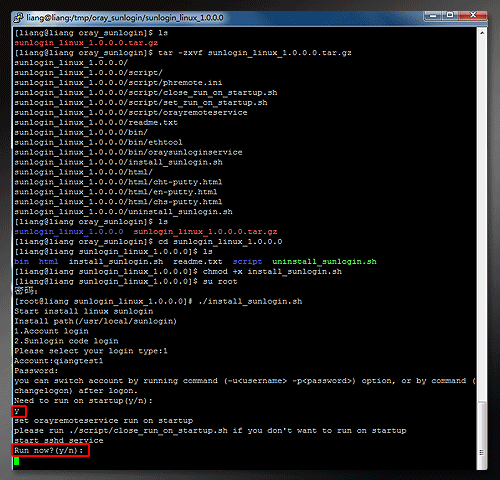Click the 2.Sunlogin code login option line
The image size is (500, 480).
tap(66, 341)
